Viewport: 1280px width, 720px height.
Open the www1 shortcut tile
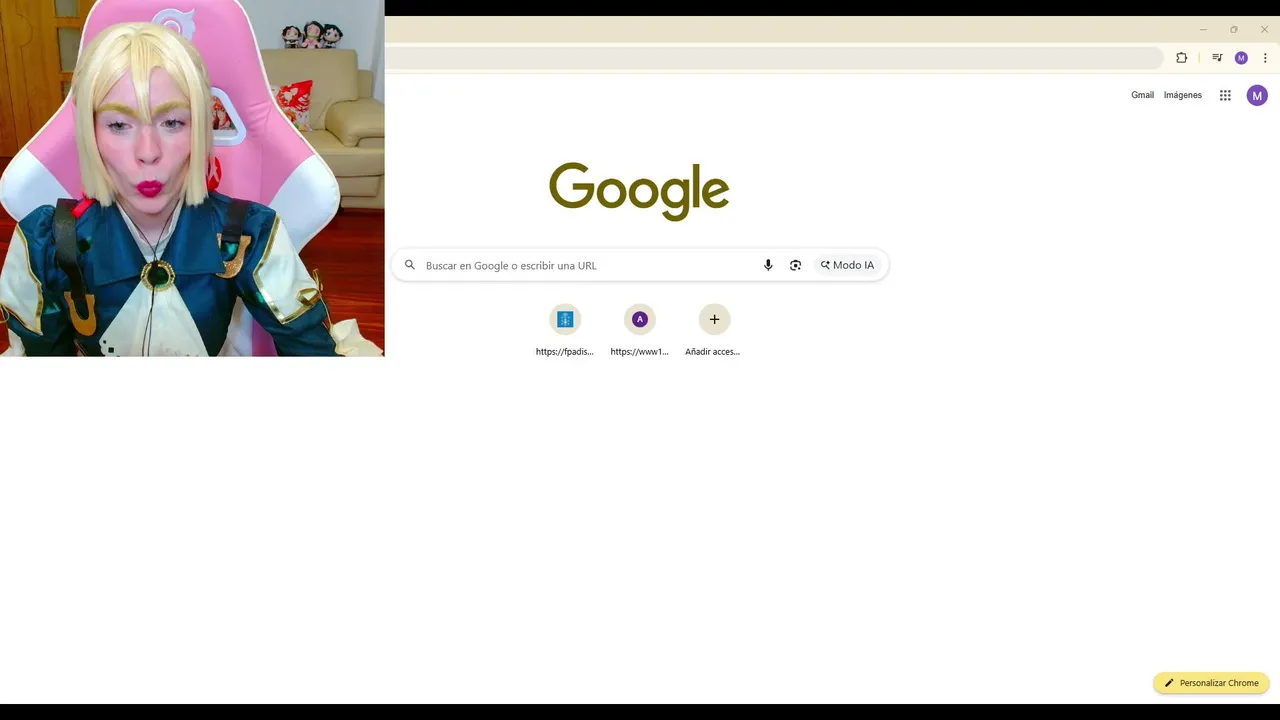640,319
